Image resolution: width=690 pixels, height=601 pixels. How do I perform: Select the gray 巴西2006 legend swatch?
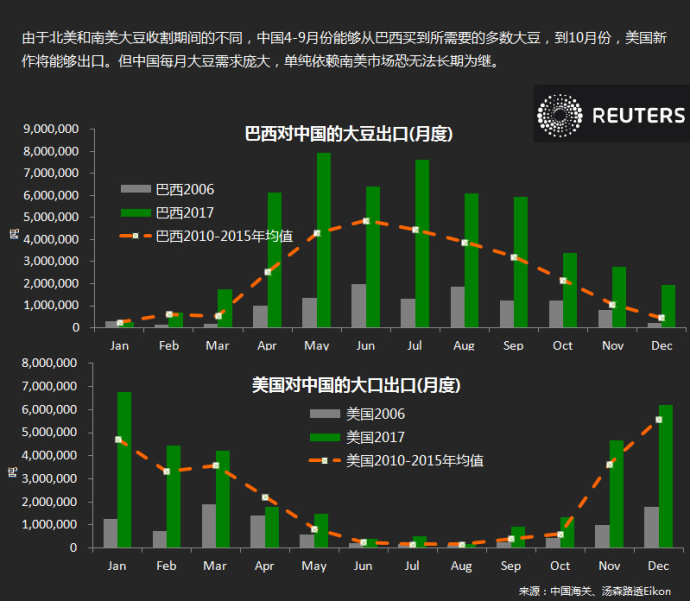pos(135,189)
